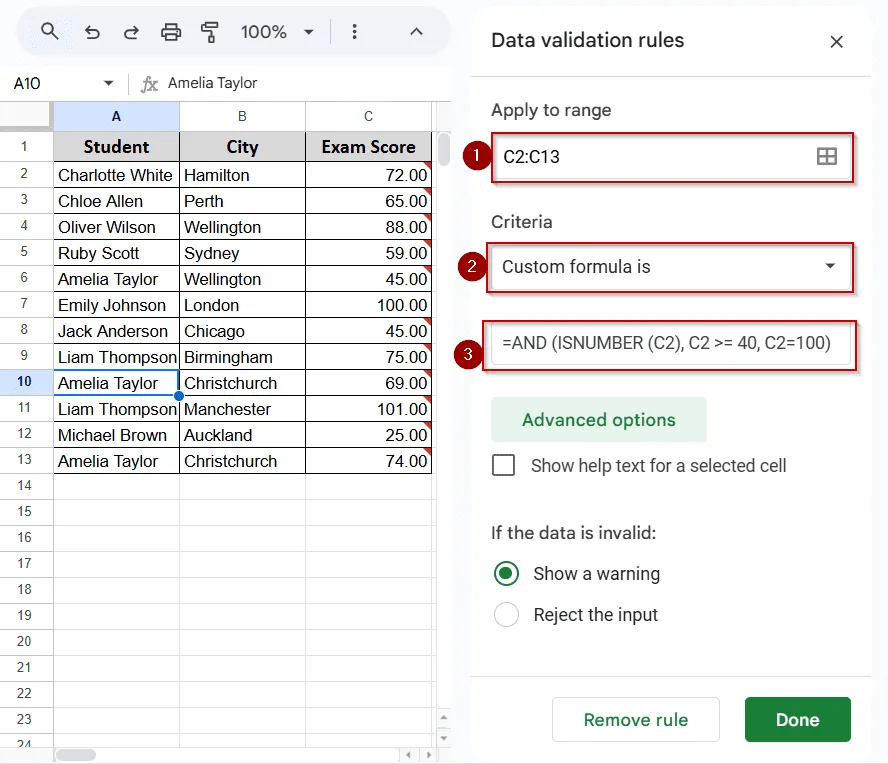This screenshot has height=764, width=888.
Task: Select column A header
Action: pyautogui.click(x=116, y=117)
